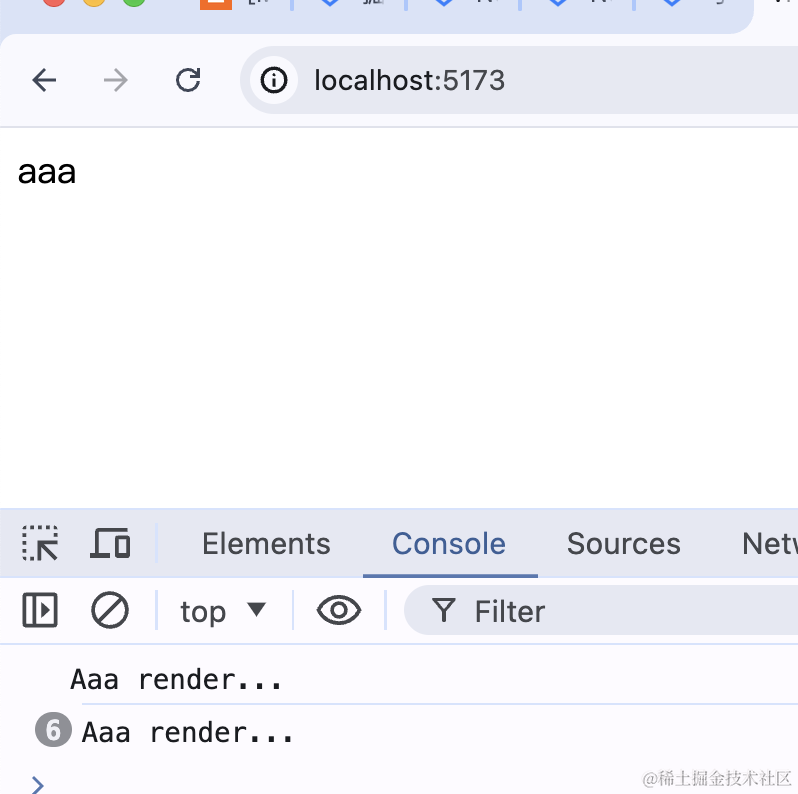Screen dimensions: 798x794
Task: Reload the localhost page
Action: (x=188, y=80)
